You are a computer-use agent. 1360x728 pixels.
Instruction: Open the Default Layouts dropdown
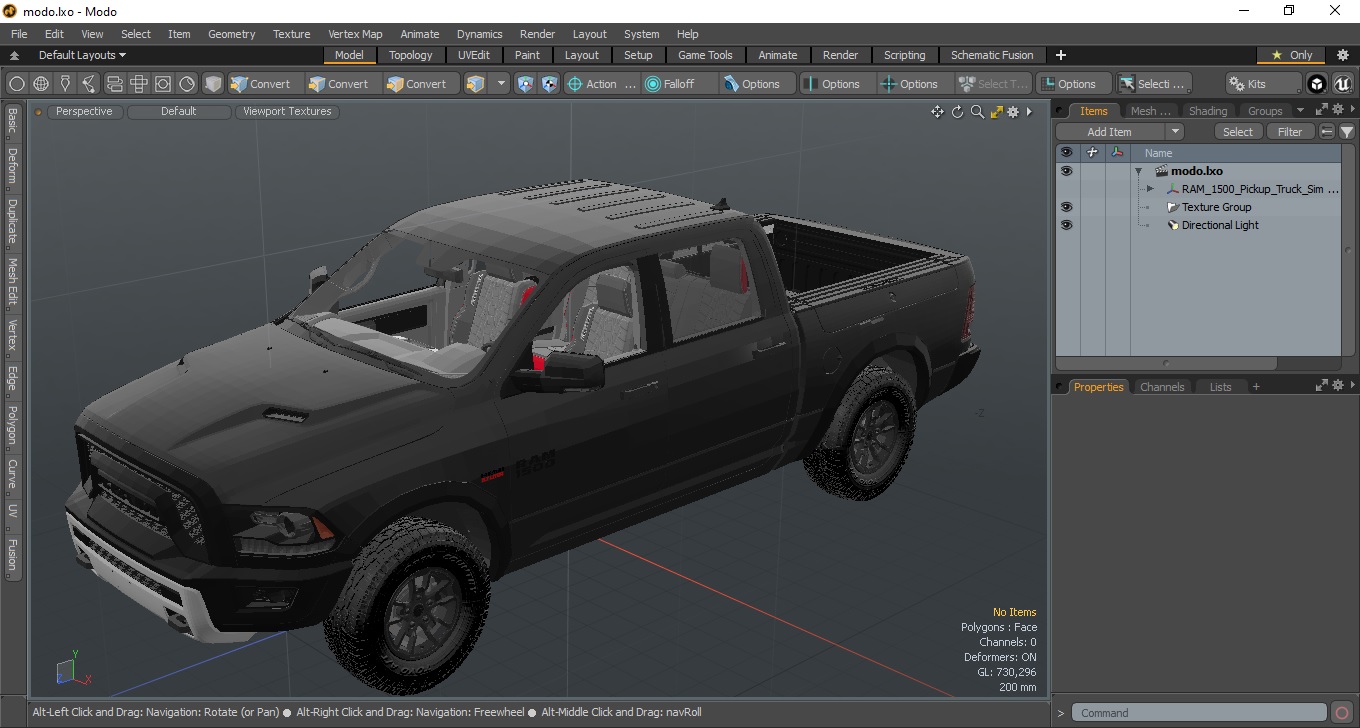coord(82,55)
